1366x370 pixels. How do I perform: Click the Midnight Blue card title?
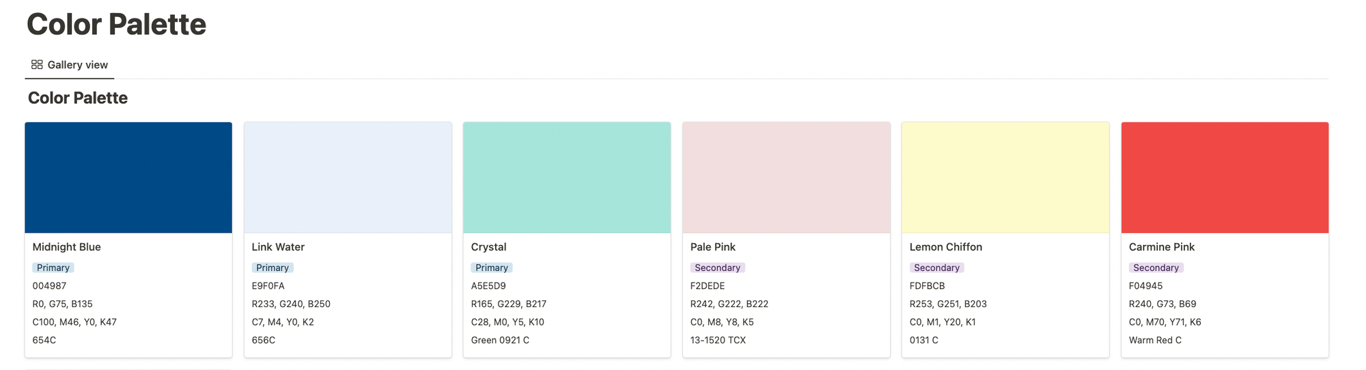tap(67, 247)
